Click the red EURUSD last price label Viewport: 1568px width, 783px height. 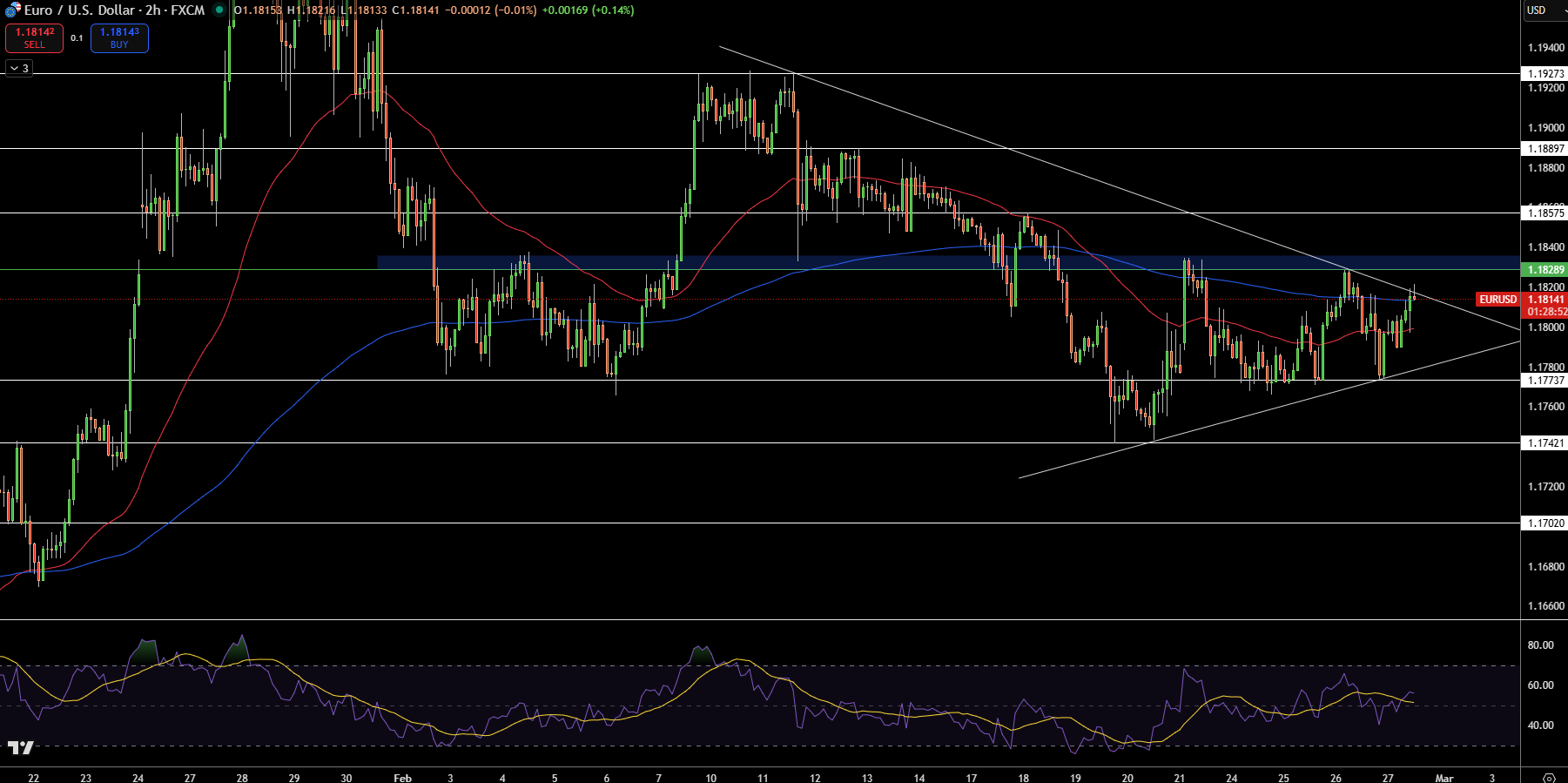point(1497,300)
